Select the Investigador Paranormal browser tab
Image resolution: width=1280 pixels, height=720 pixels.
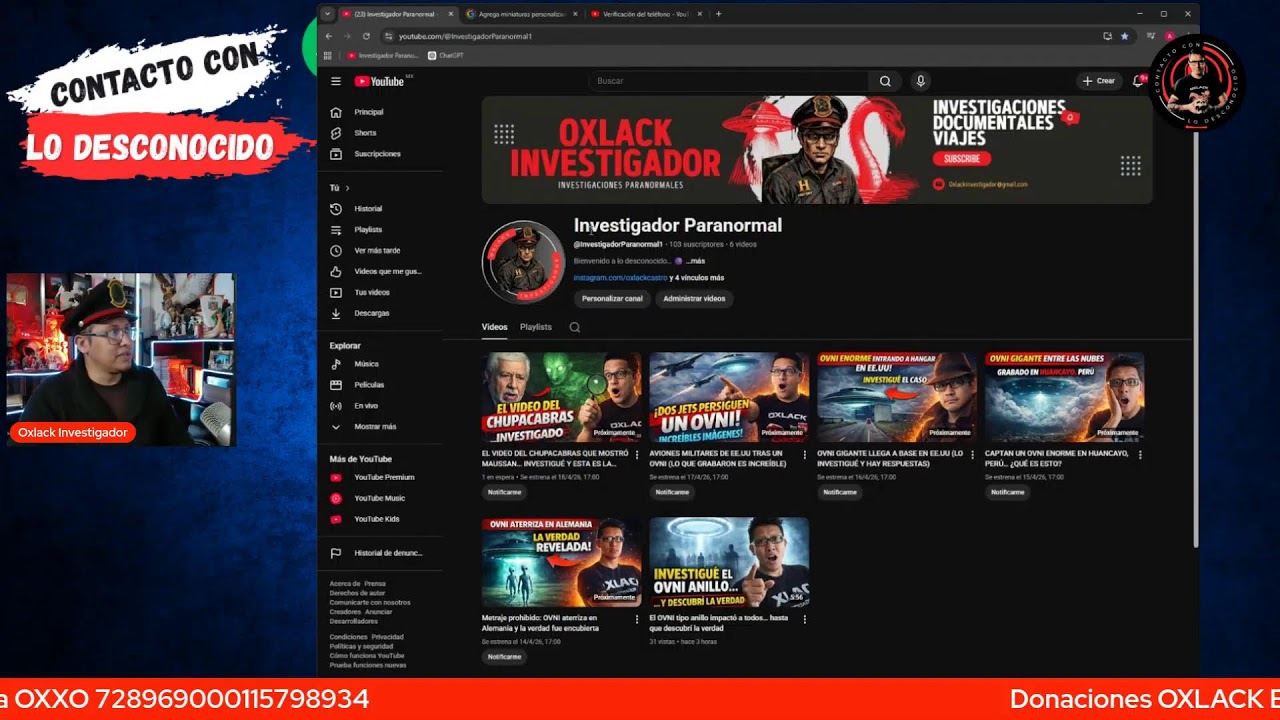click(396, 14)
